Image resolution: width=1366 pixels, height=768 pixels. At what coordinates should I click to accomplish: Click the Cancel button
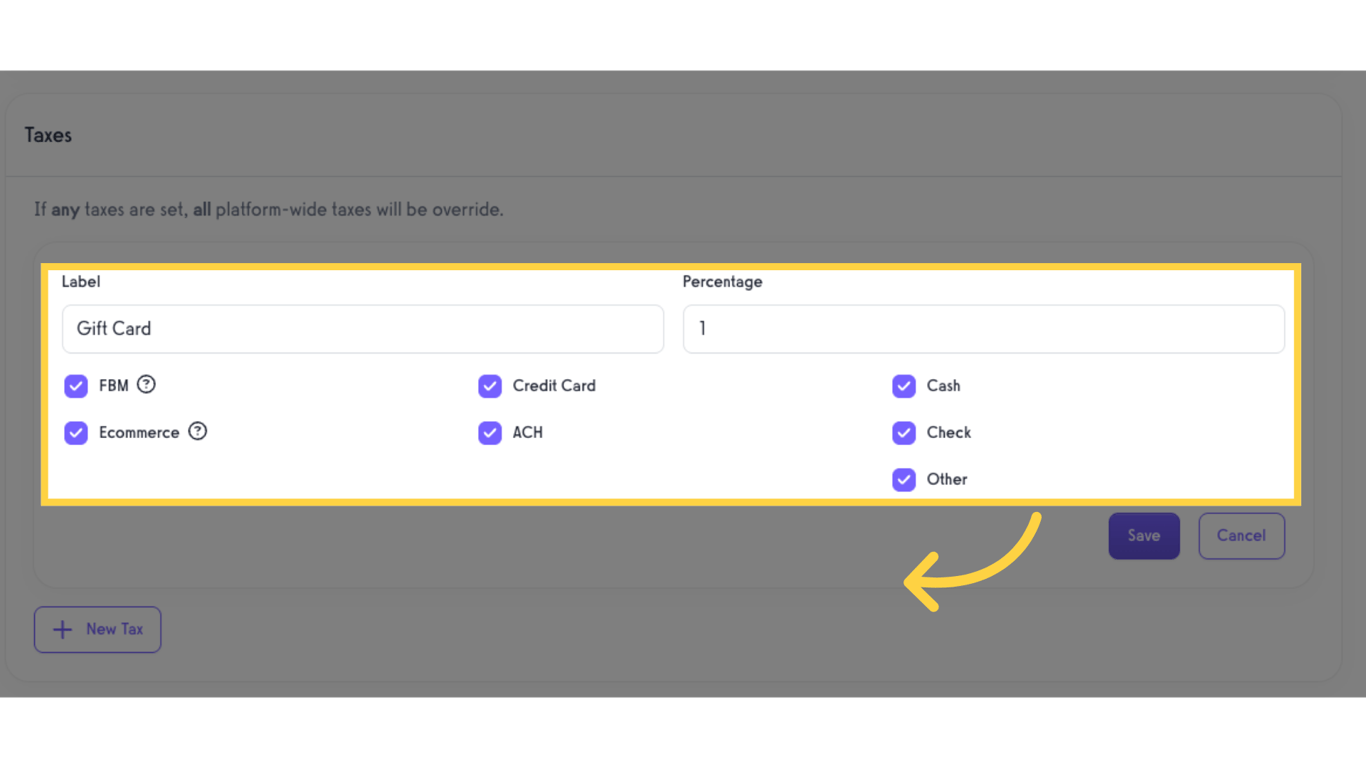(1241, 535)
